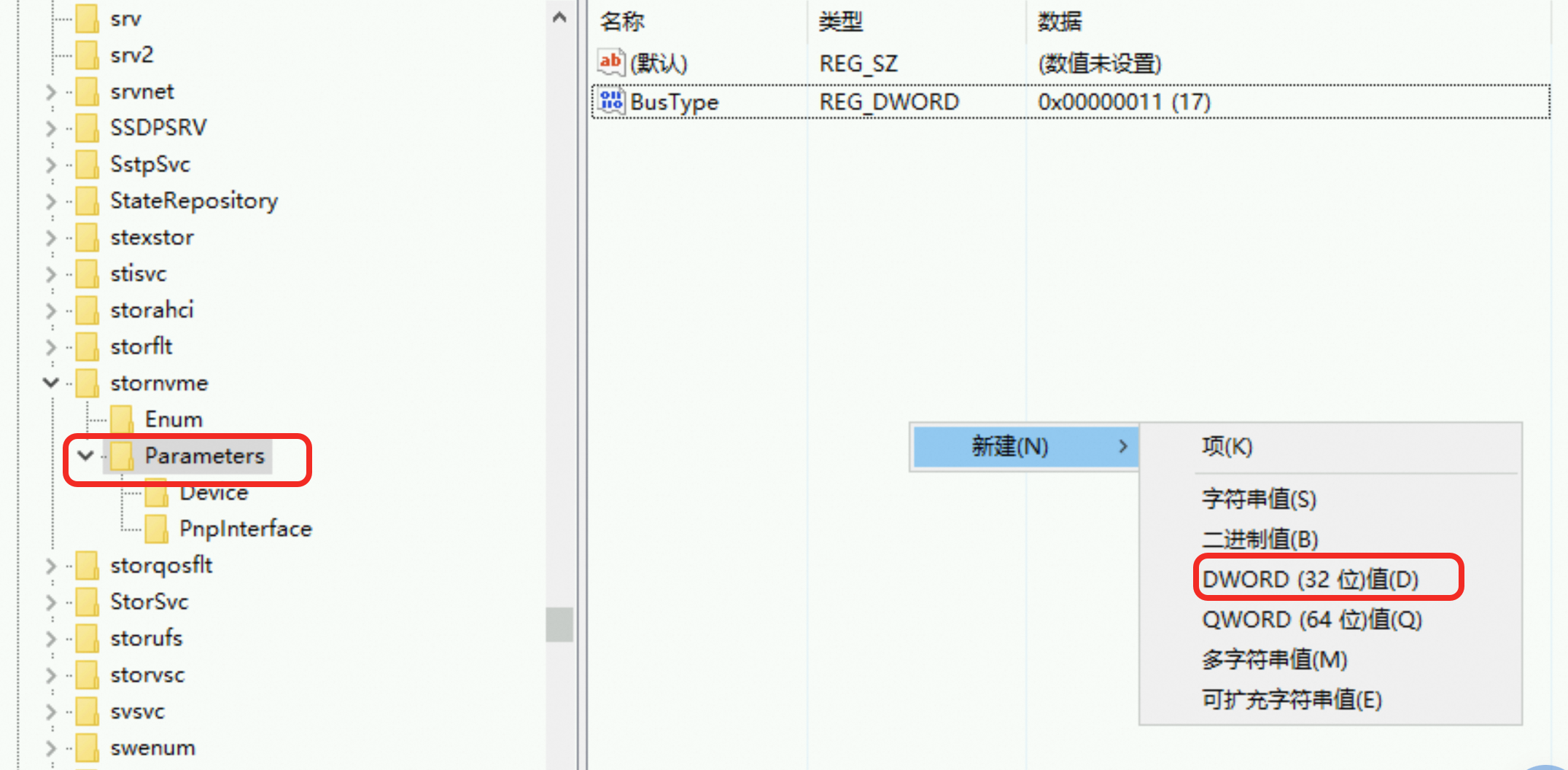
Task: Expand the storqosflt registry key
Action: (50, 566)
